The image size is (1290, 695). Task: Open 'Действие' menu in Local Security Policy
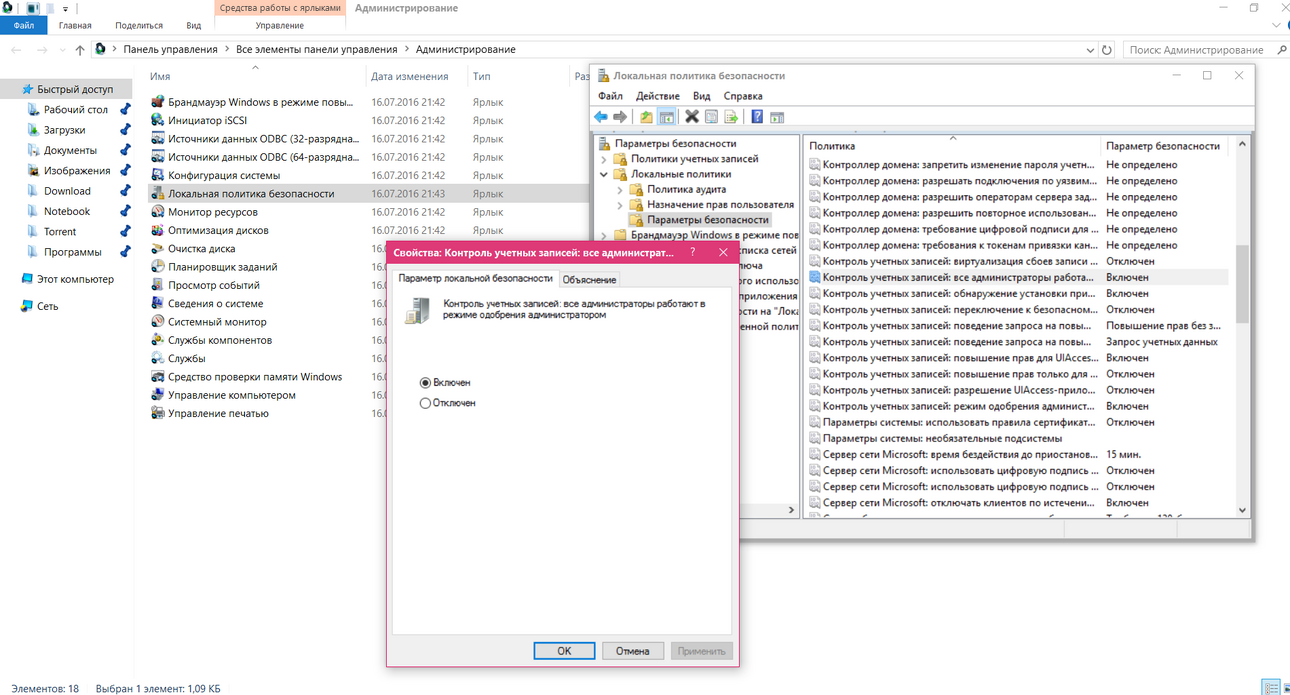pyautogui.click(x=658, y=96)
